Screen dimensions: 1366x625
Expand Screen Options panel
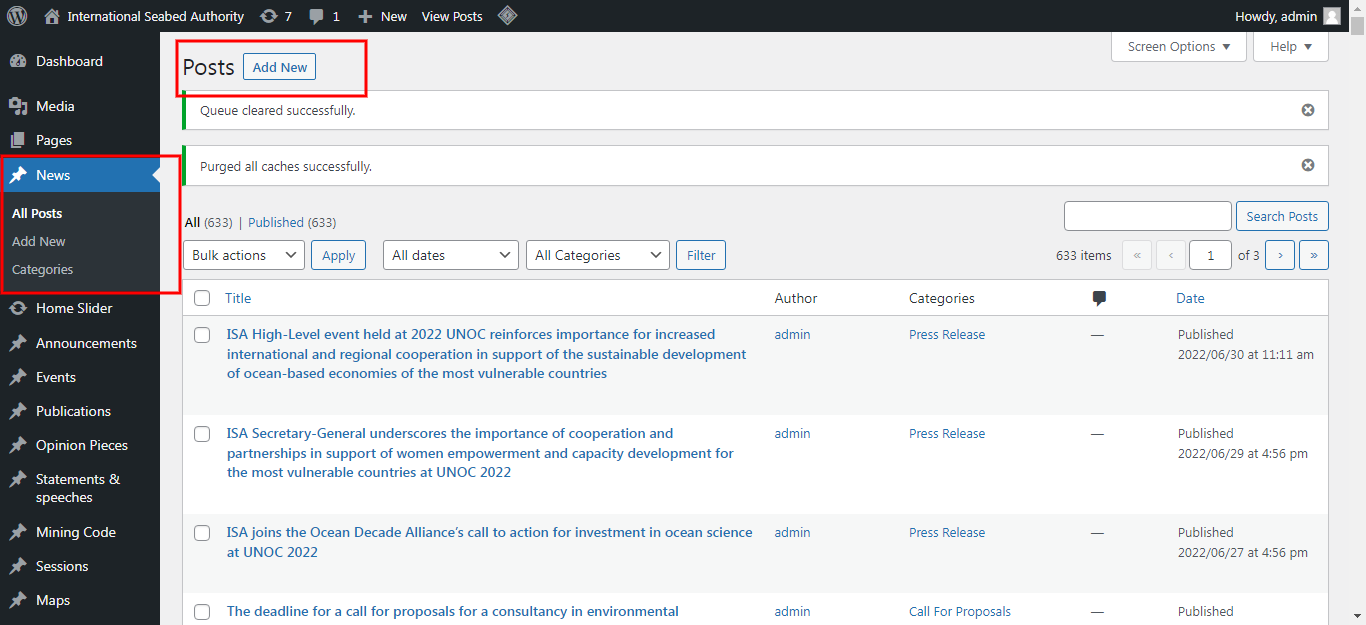tap(1179, 46)
